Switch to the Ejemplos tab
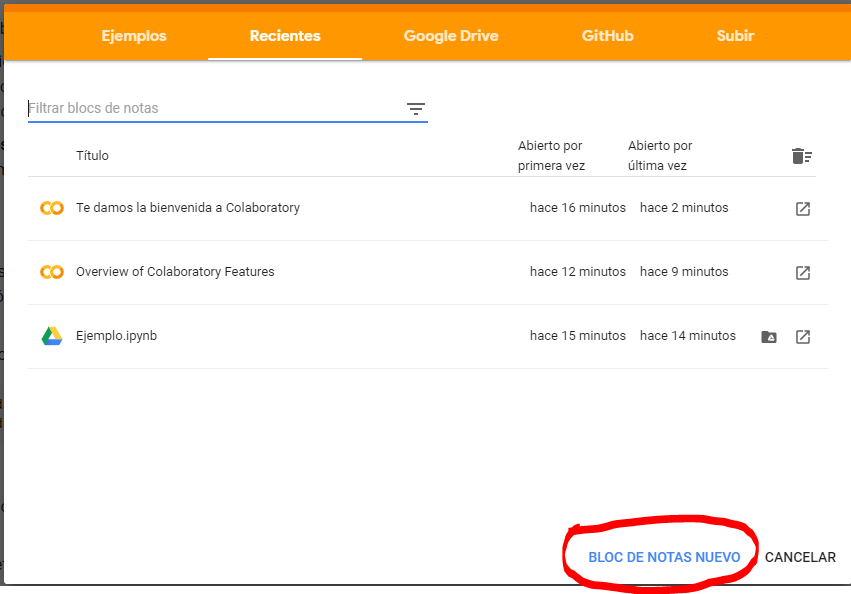 tap(134, 36)
